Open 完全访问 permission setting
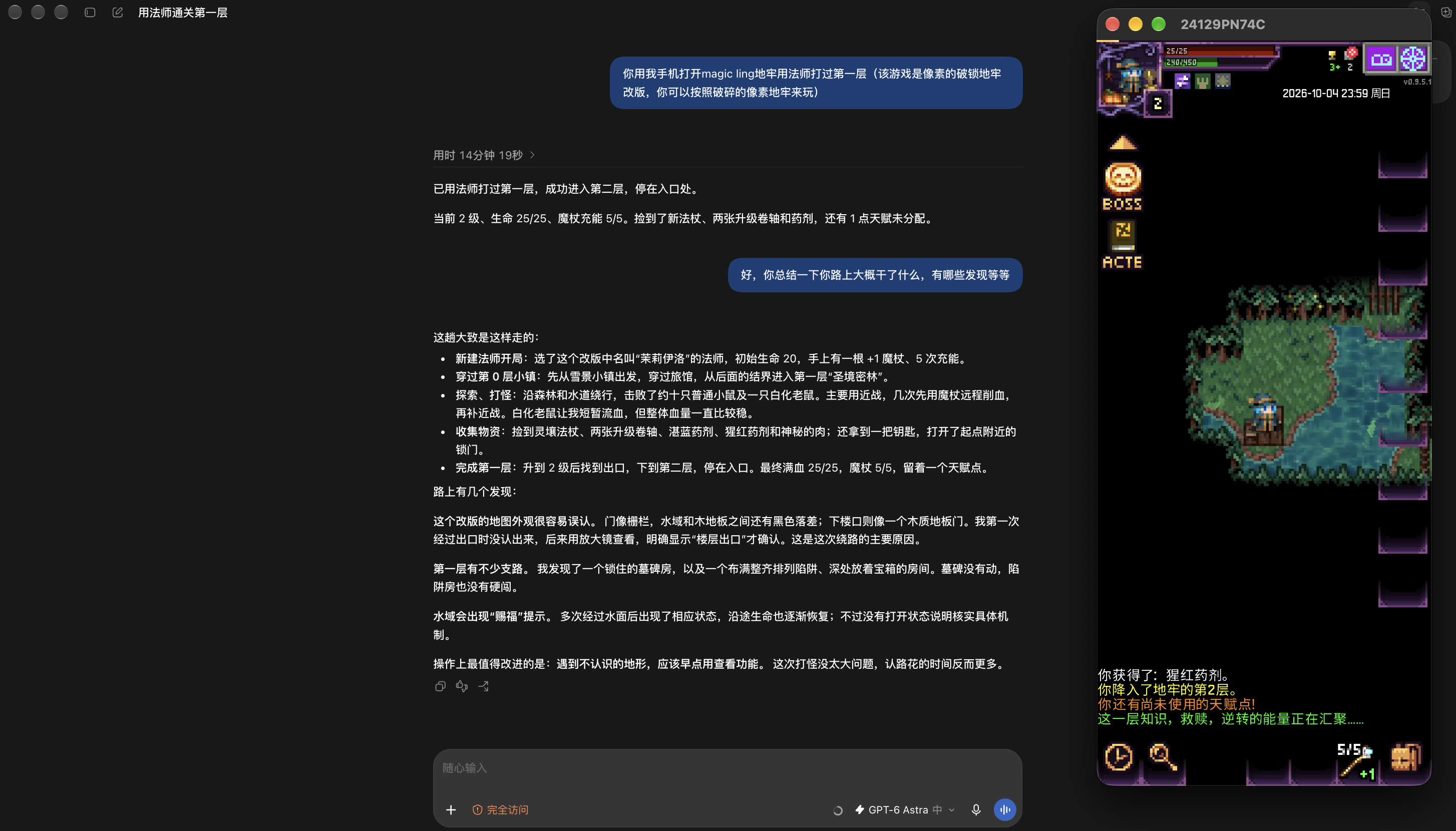Viewport: 1456px width, 831px height. coord(501,809)
